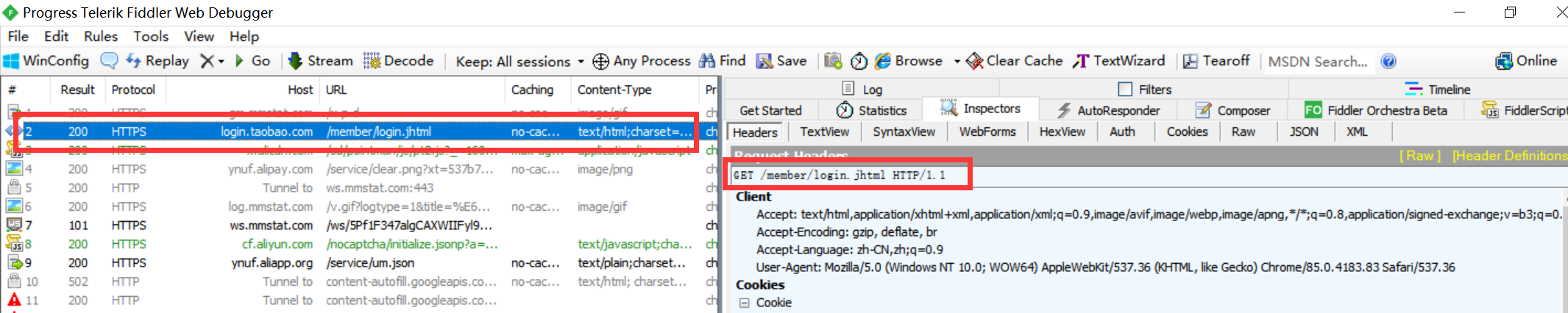This screenshot has width=1568, height=313.
Task: Open the Composer tab
Action: (1232, 110)
